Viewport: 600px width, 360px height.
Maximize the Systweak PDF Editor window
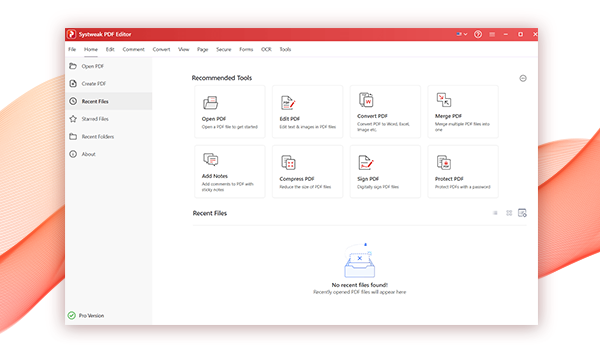tap(520, 34)
